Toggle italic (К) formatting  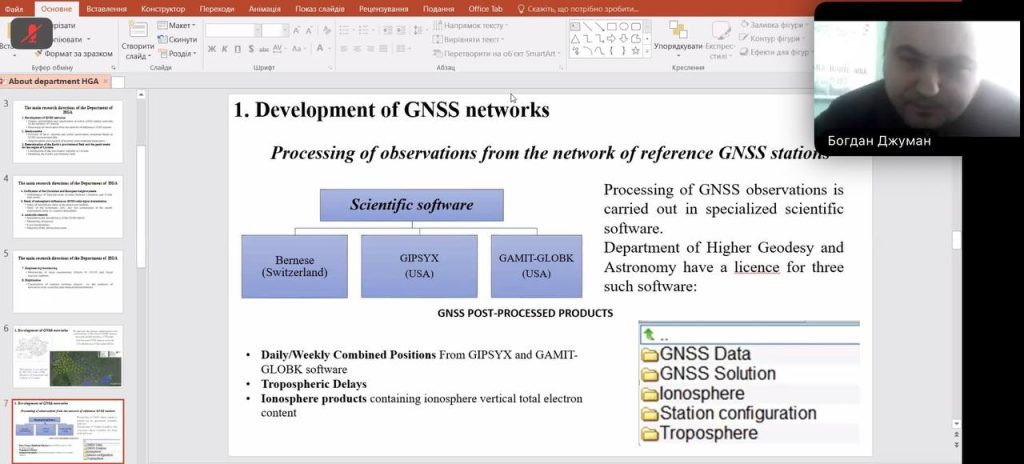pos(225,49)
